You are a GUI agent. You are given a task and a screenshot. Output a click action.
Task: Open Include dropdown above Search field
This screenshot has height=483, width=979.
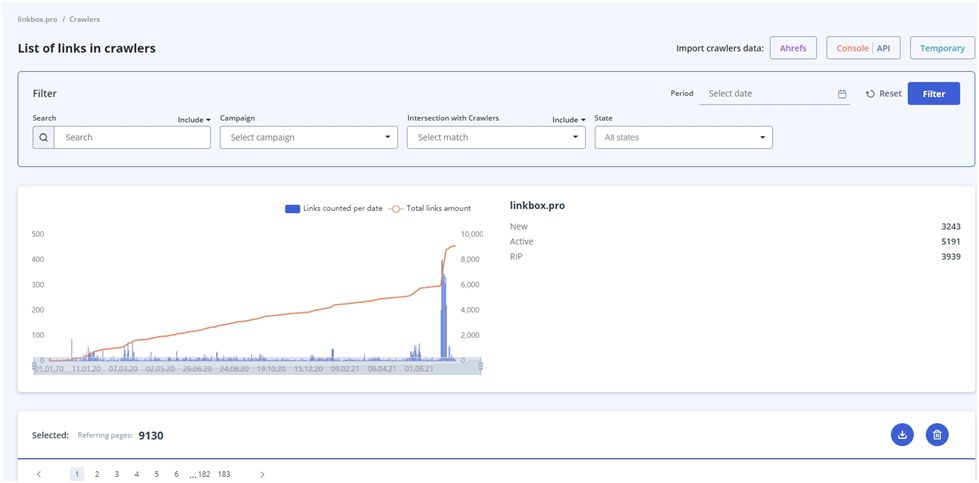[x=194, y=119]
